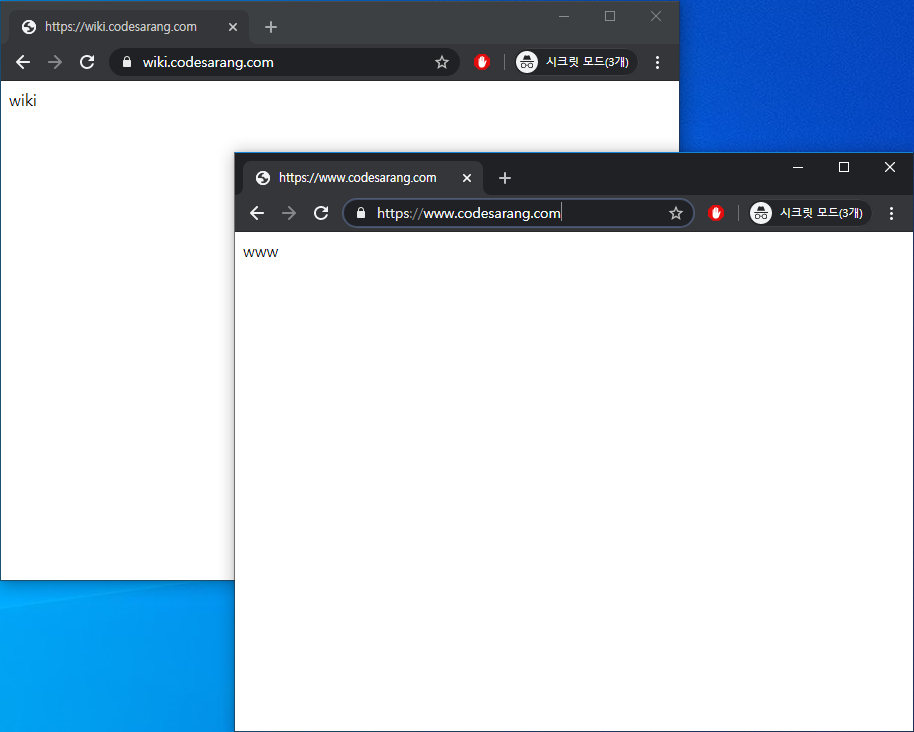Select the https://wiki.codesarang.com tab
This screenshot has width=914, height=732.
coord(129,27)
